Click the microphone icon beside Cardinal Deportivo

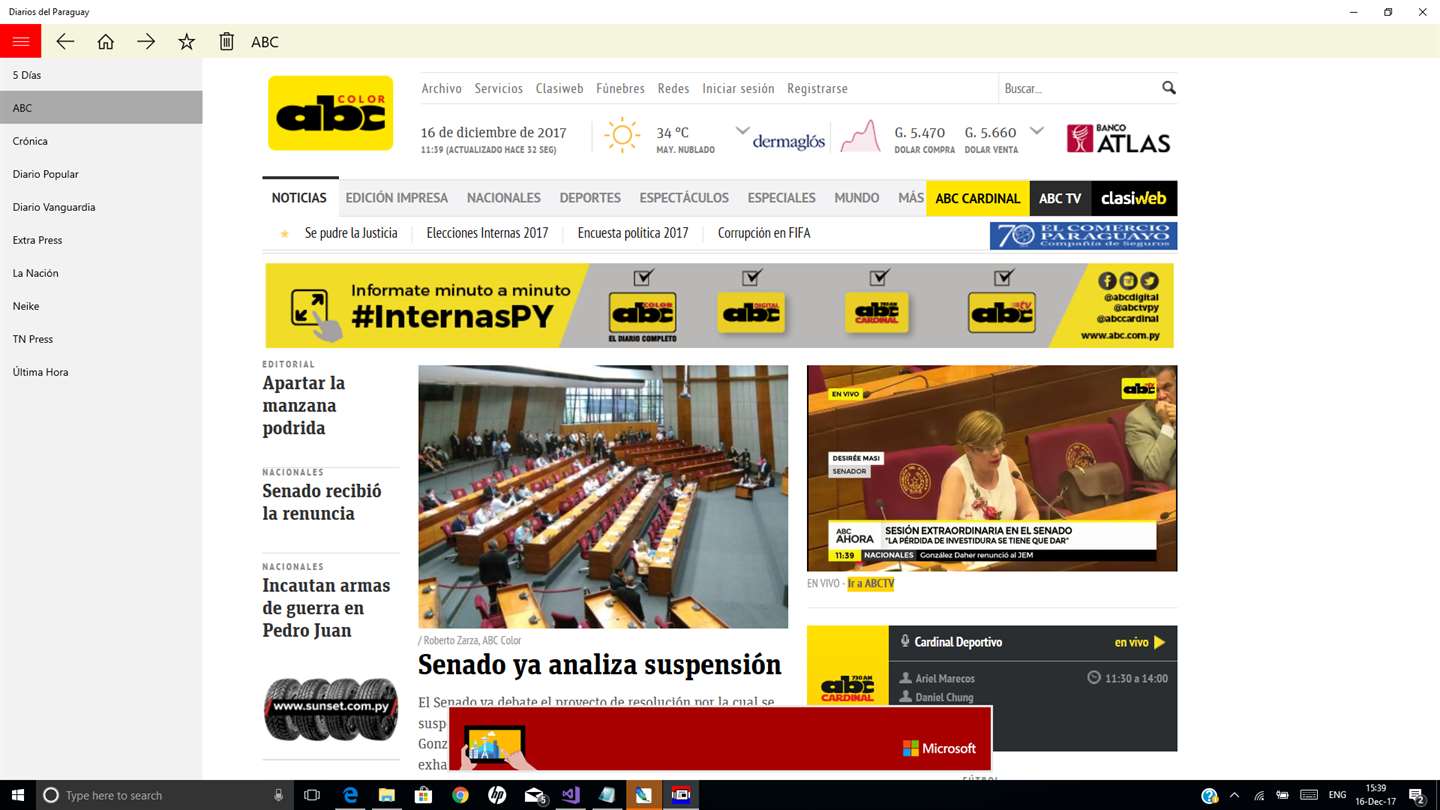coord(905,642)
